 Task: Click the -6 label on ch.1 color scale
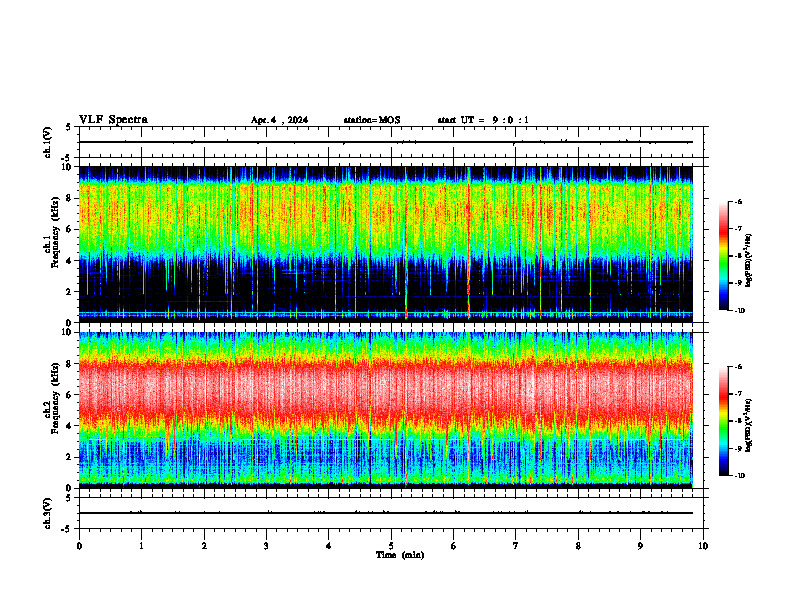coord(739,201)
